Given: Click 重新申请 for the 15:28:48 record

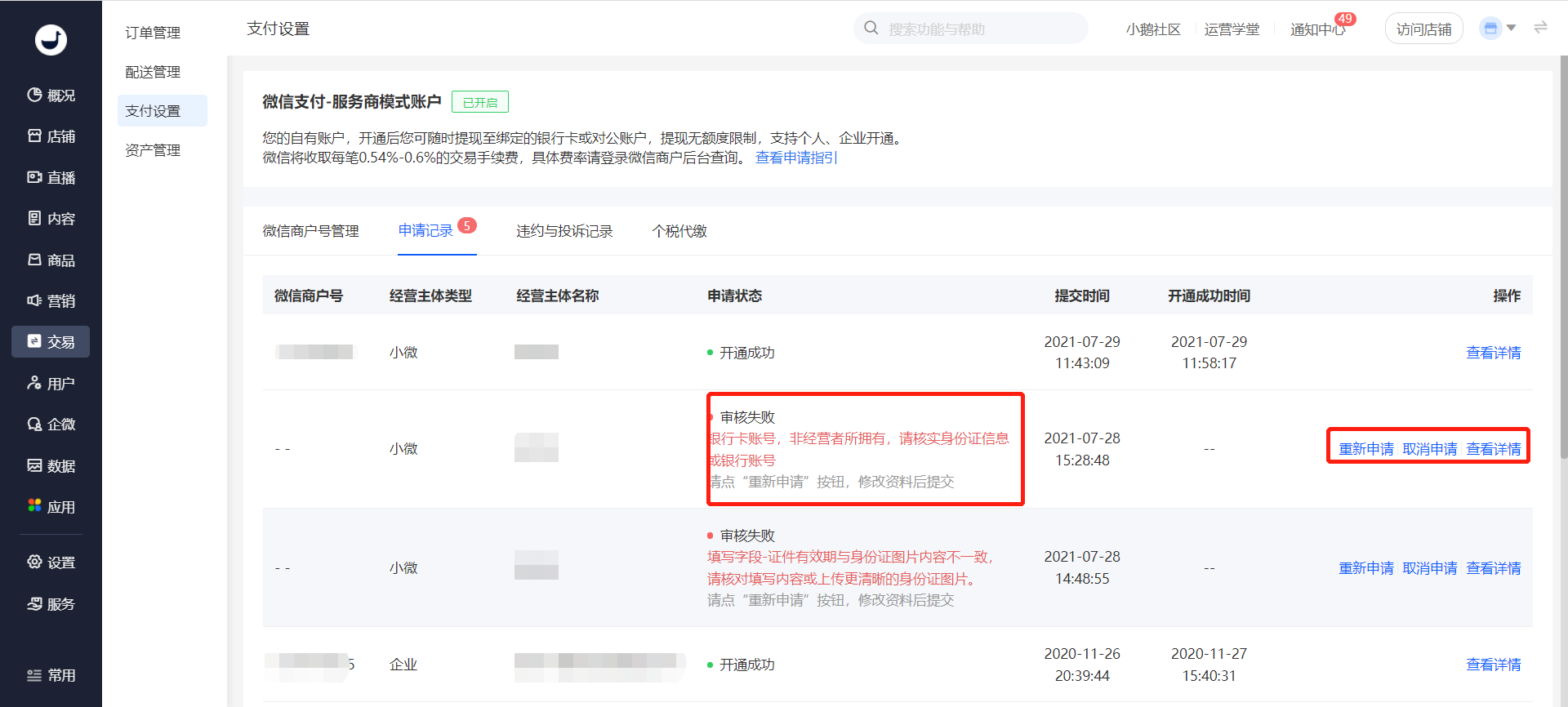Looking at the screenshot, I should [1366, 449].
